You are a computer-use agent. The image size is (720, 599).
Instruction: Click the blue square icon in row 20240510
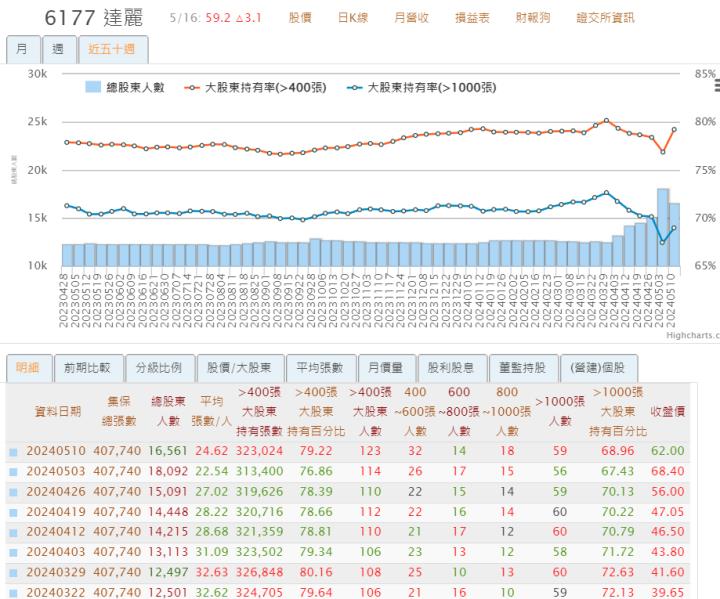[x=13, y=452]
